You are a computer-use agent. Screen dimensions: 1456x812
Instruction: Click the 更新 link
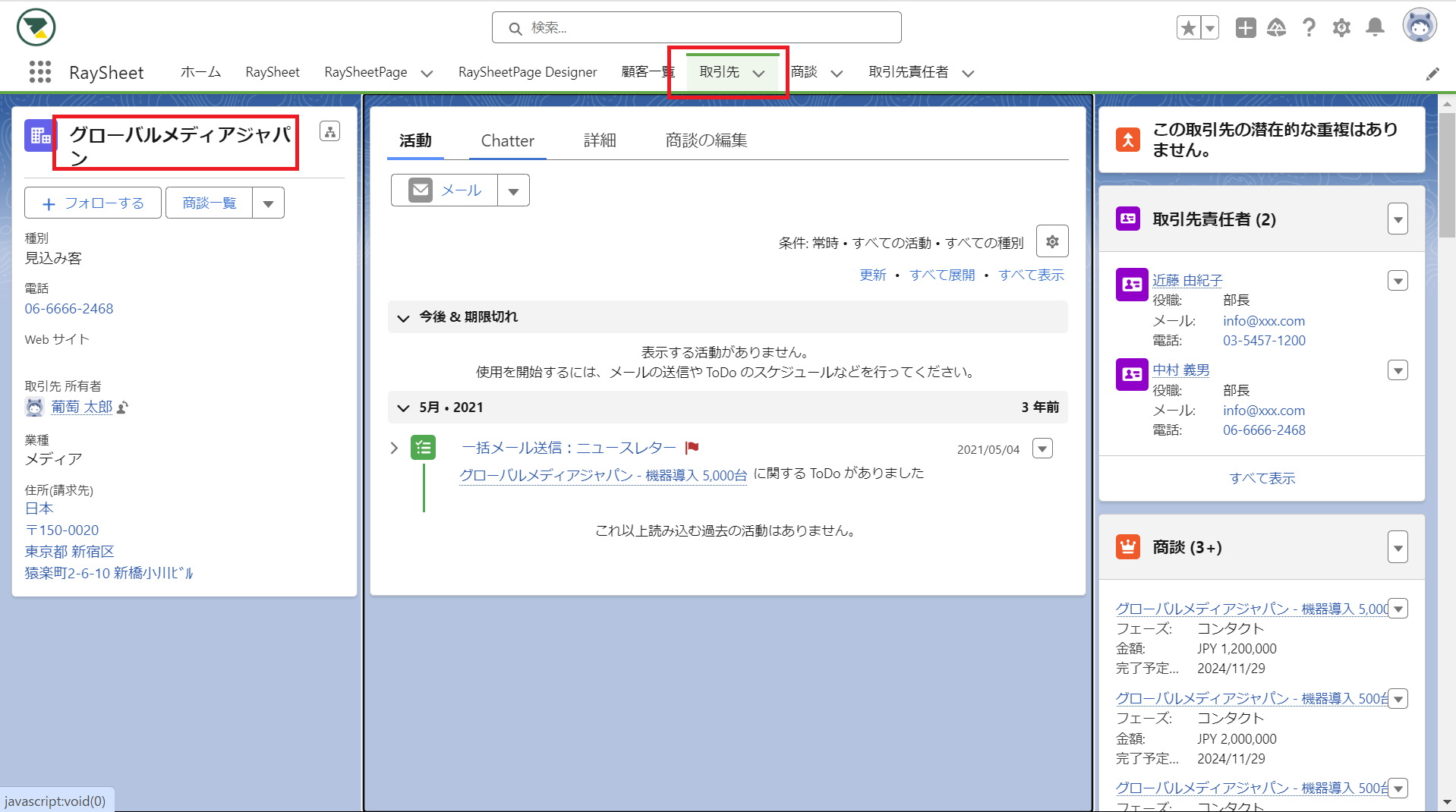click(872, 275)
